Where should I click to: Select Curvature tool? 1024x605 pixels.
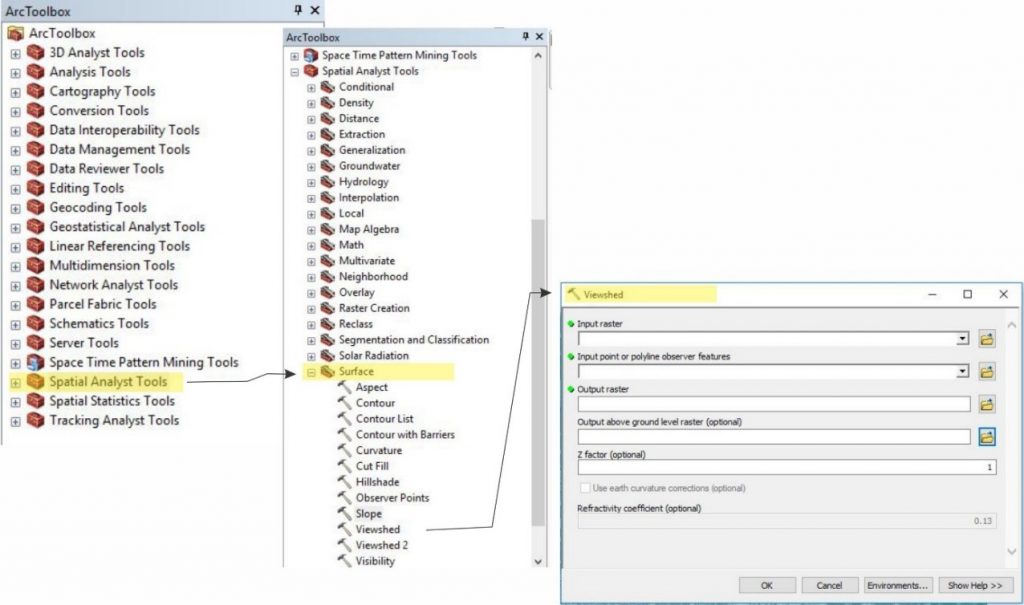[x=378, y=450]
